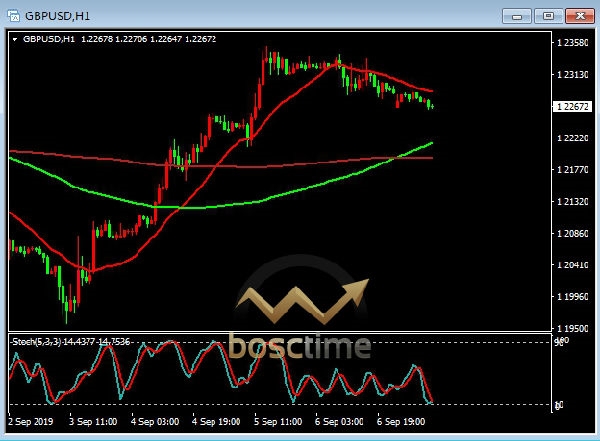Click the current price label 1.22672

(x=572, y=106)
